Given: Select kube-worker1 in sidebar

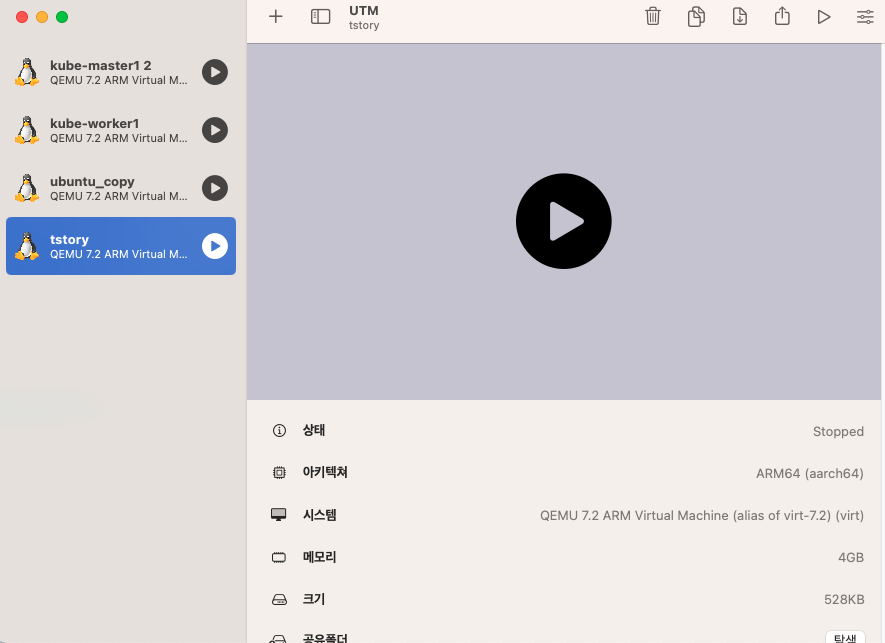Looking at the screenshot, I should click(x=121, y=130).
